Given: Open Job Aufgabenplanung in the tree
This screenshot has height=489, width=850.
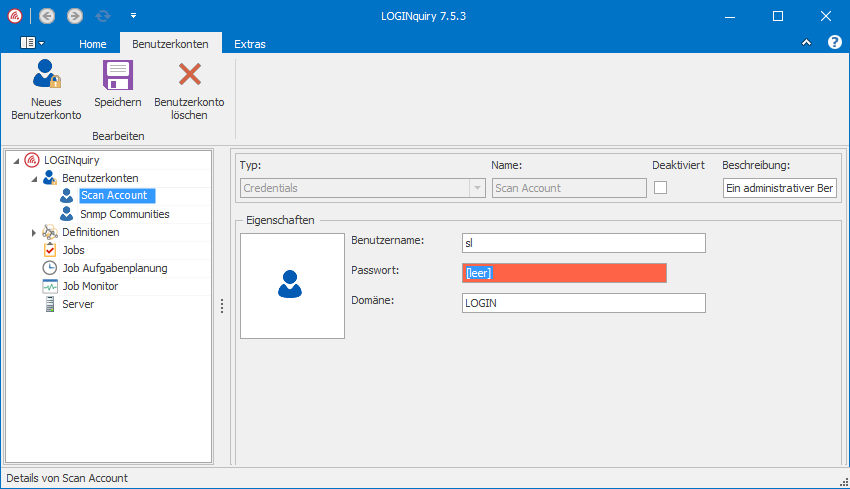Looking at the screenshot, I should (x=115, y=268).
